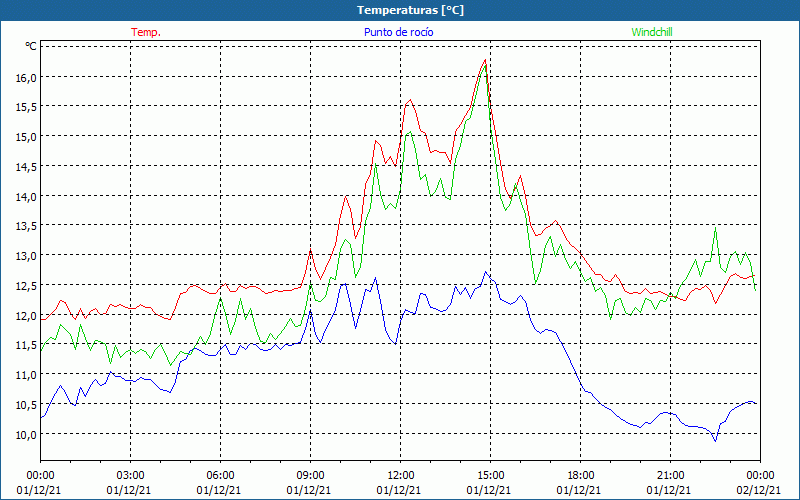
Task: Click the y-axis value '11,5'
Action: (27, 345)
